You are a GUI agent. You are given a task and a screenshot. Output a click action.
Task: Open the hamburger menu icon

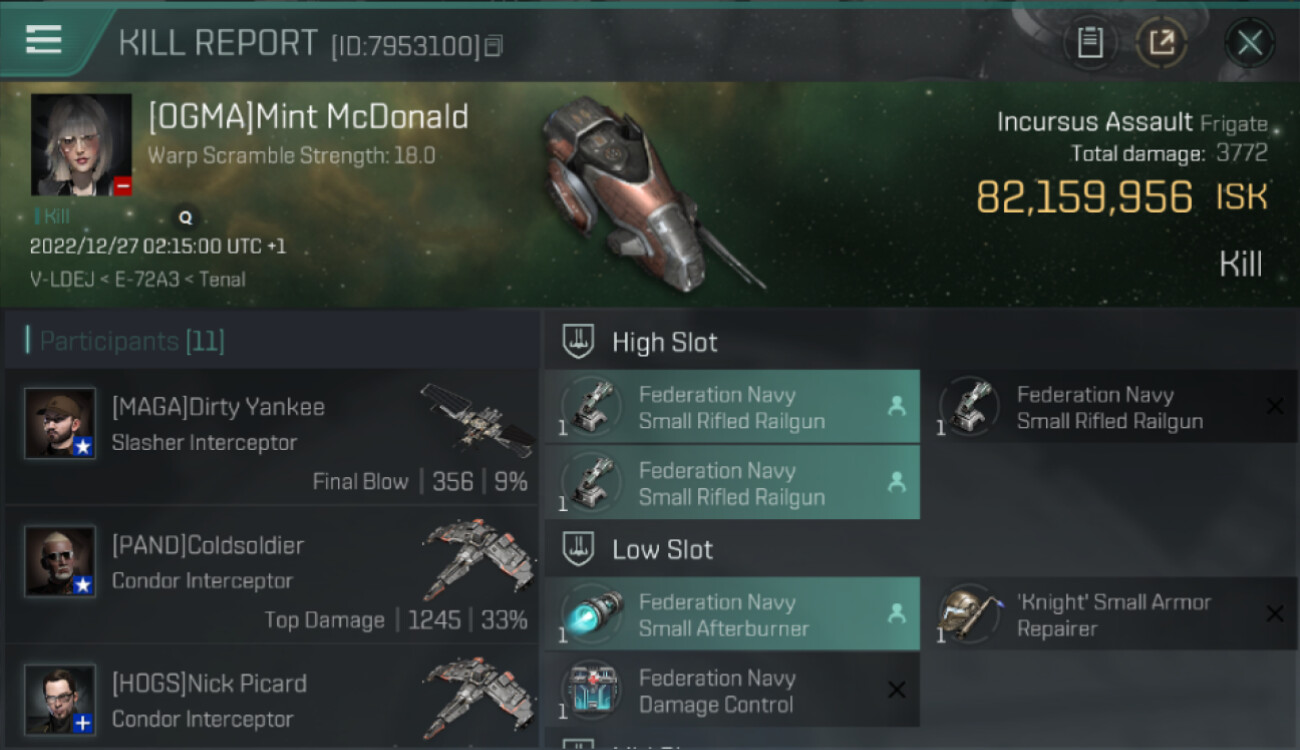pyautogui.click(x=43, y=40)
